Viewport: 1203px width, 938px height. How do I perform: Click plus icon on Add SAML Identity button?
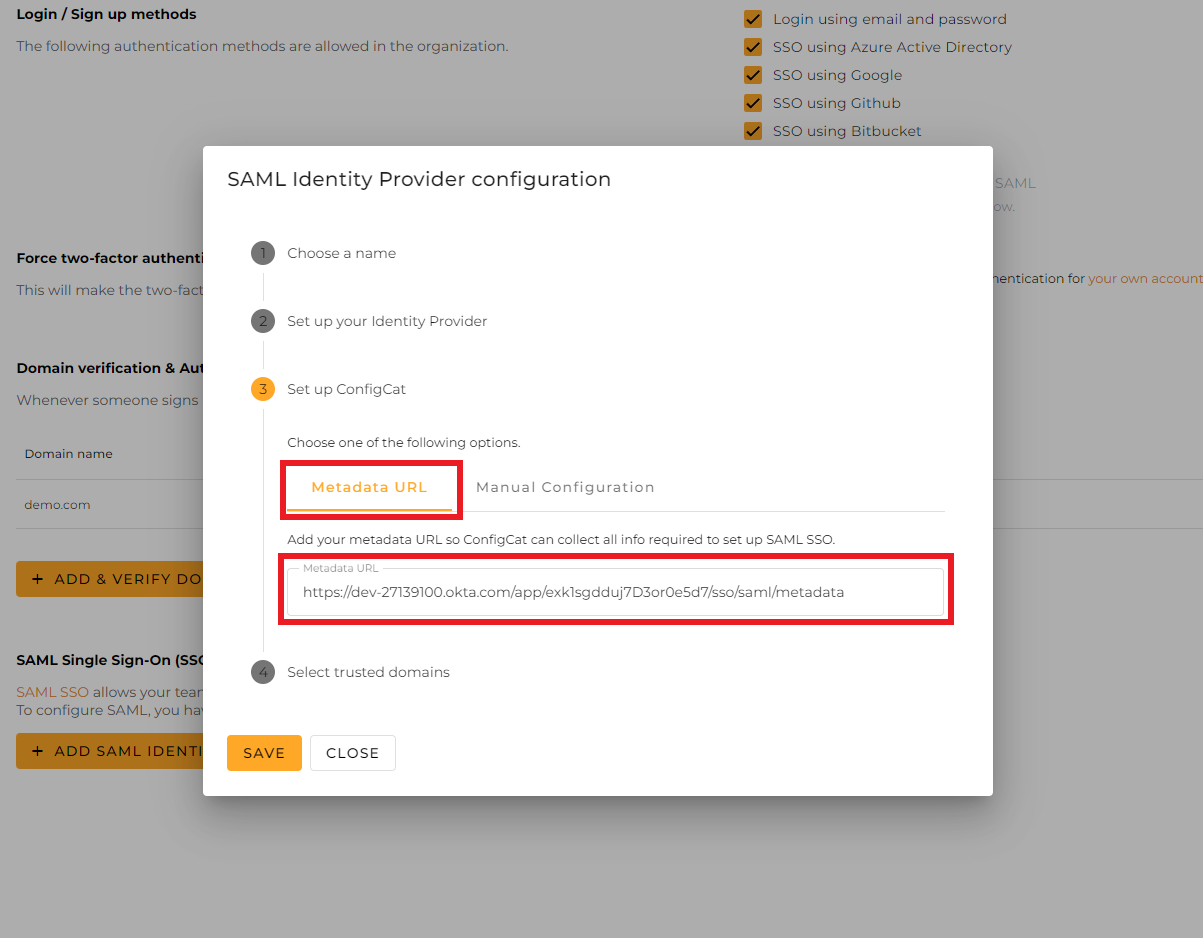click(x=38, y=751)
